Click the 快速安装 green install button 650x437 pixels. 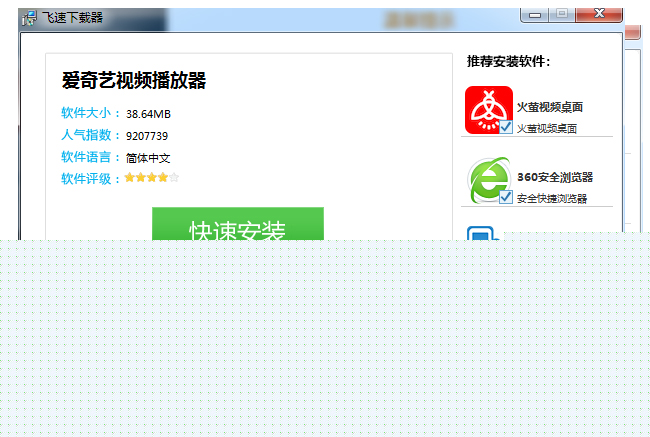pos(238,223)
